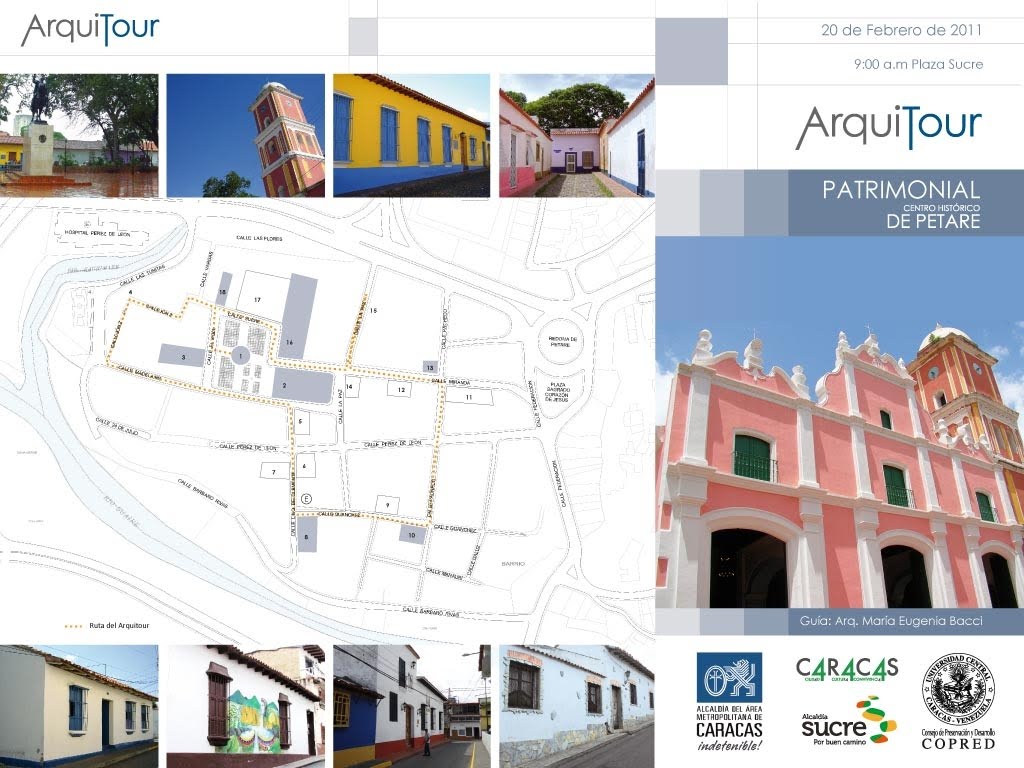
Task: Click 'REDOMA DE PETARE' roundabout label
Action: coord(562,342)
